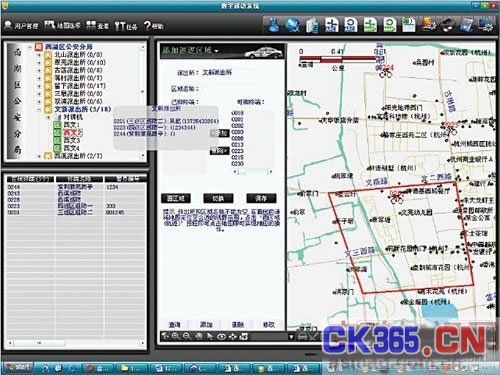Switch to the 查询 tab

[174, 324]
